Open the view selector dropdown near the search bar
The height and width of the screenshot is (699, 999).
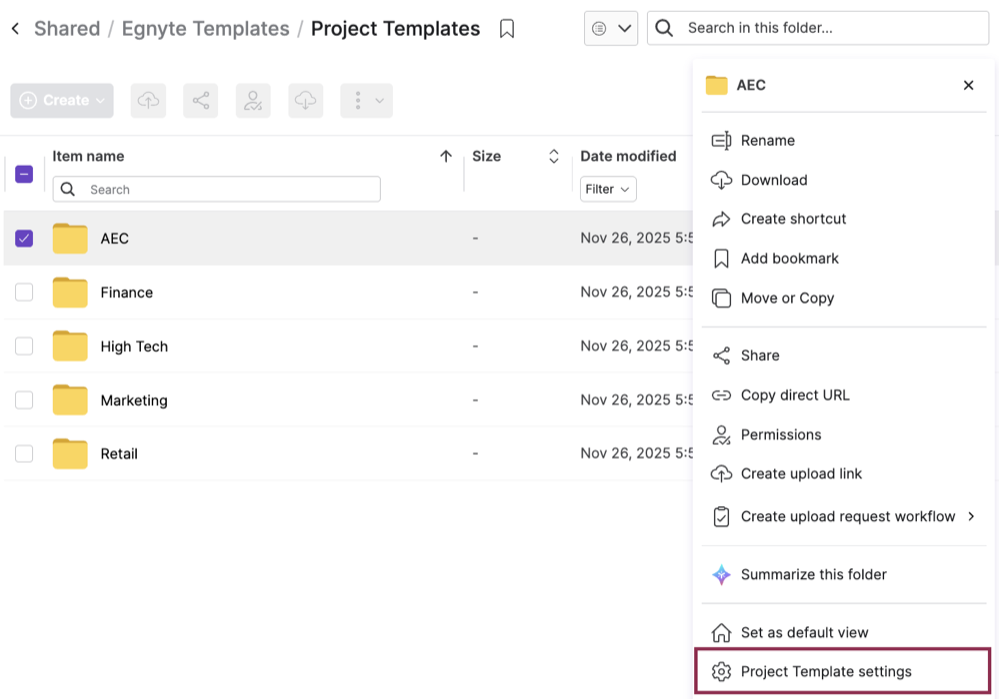point(611,28)
